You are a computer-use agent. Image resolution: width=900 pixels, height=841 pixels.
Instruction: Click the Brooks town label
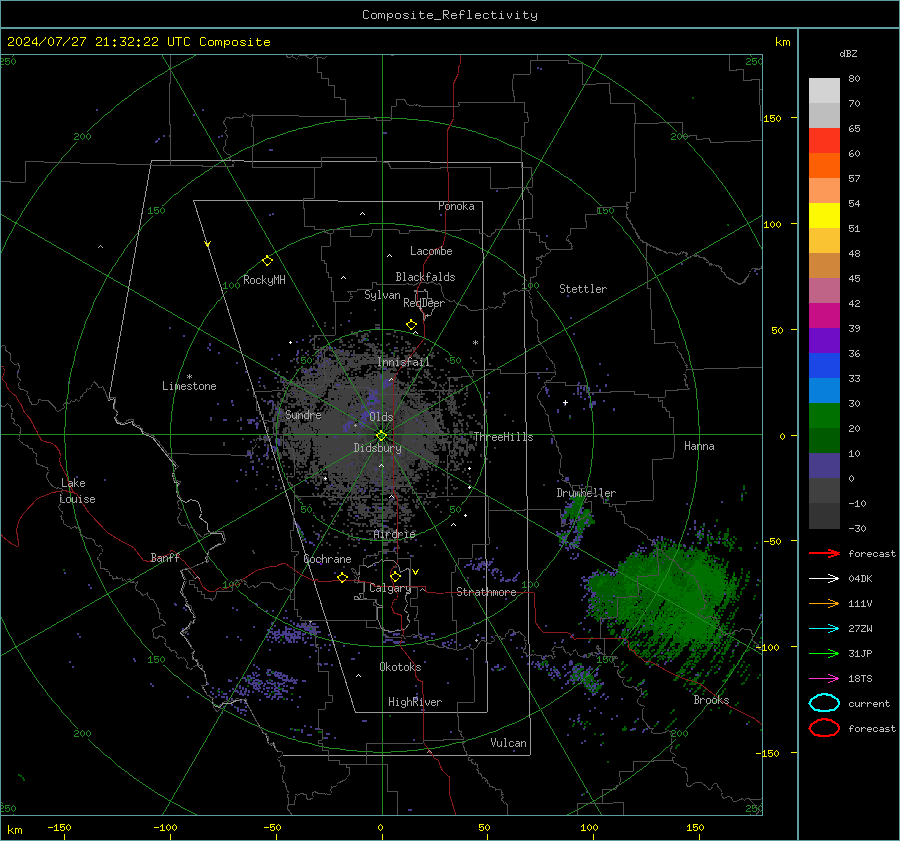[711, 700]
